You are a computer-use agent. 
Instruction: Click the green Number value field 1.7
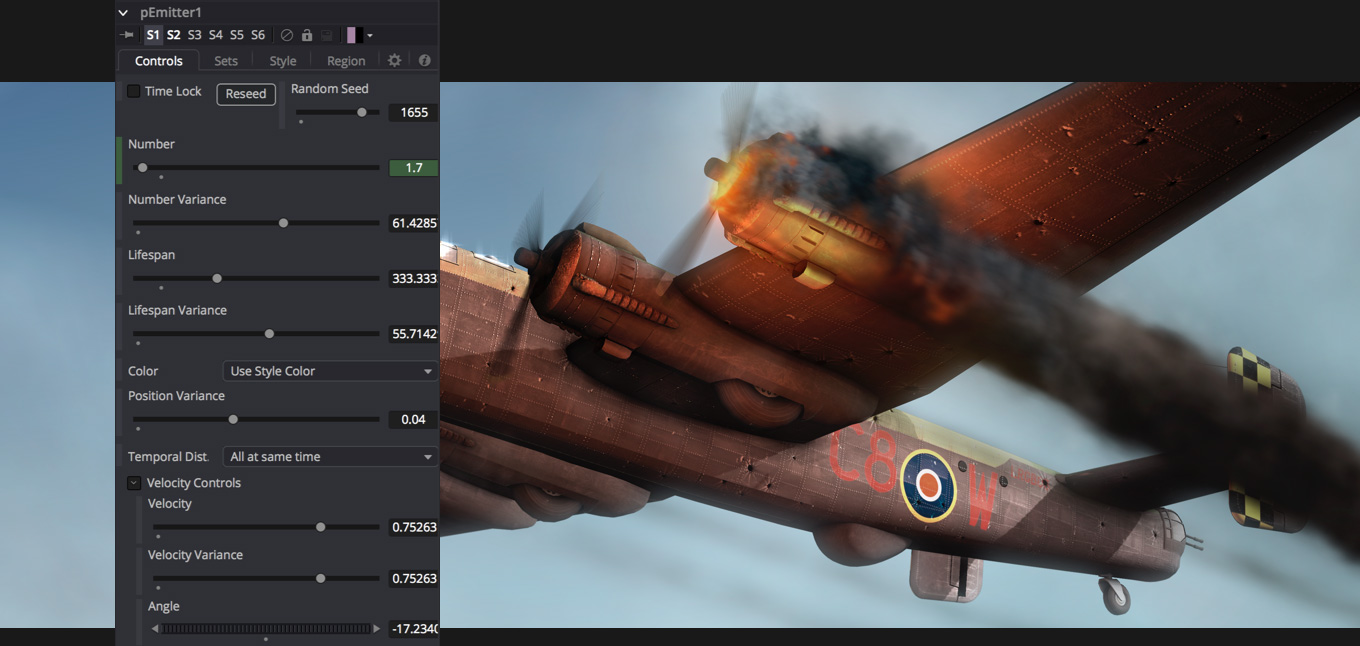(414, 168)
